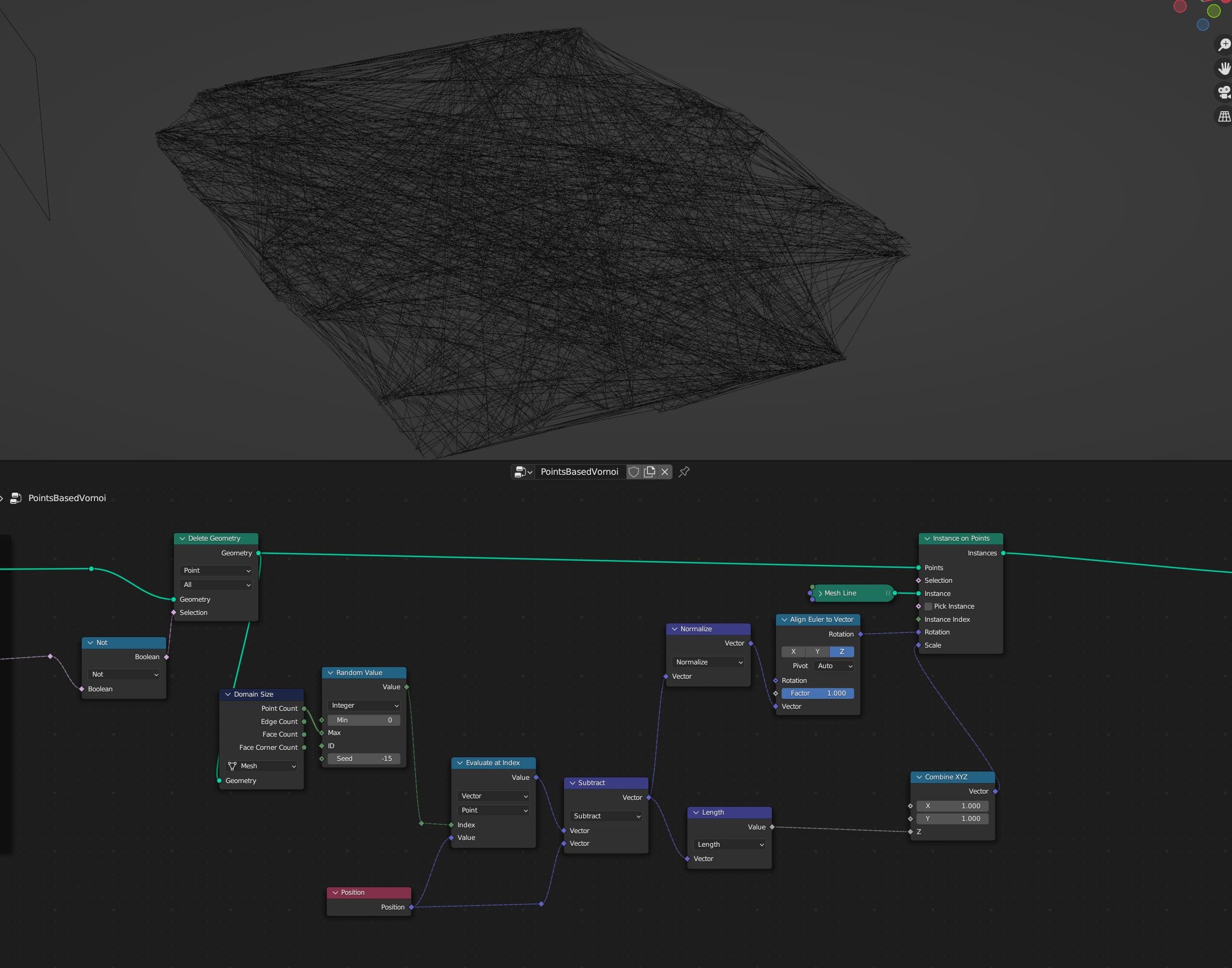Enable fake user shield icon

tap(634, 472)
